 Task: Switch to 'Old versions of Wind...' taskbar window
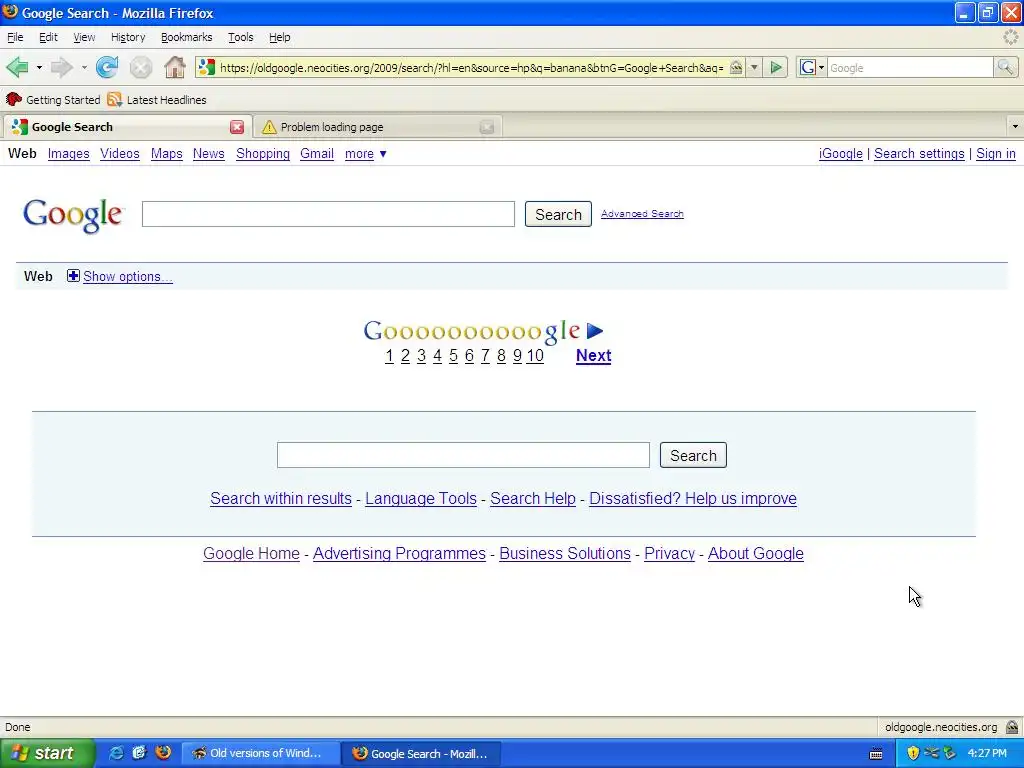tap(261, 753)
